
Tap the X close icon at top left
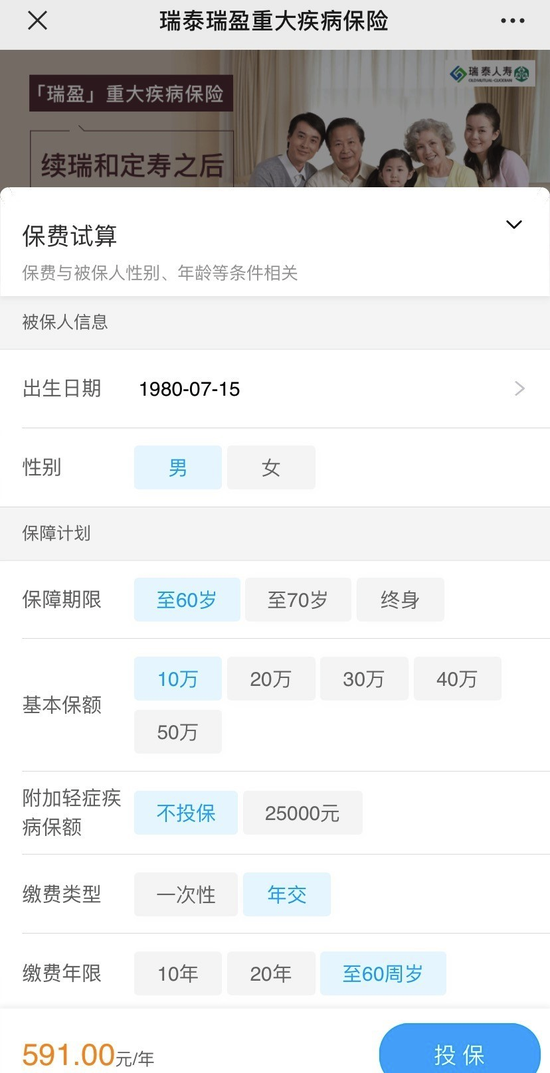pyautogui.click(x=37, y=21)
